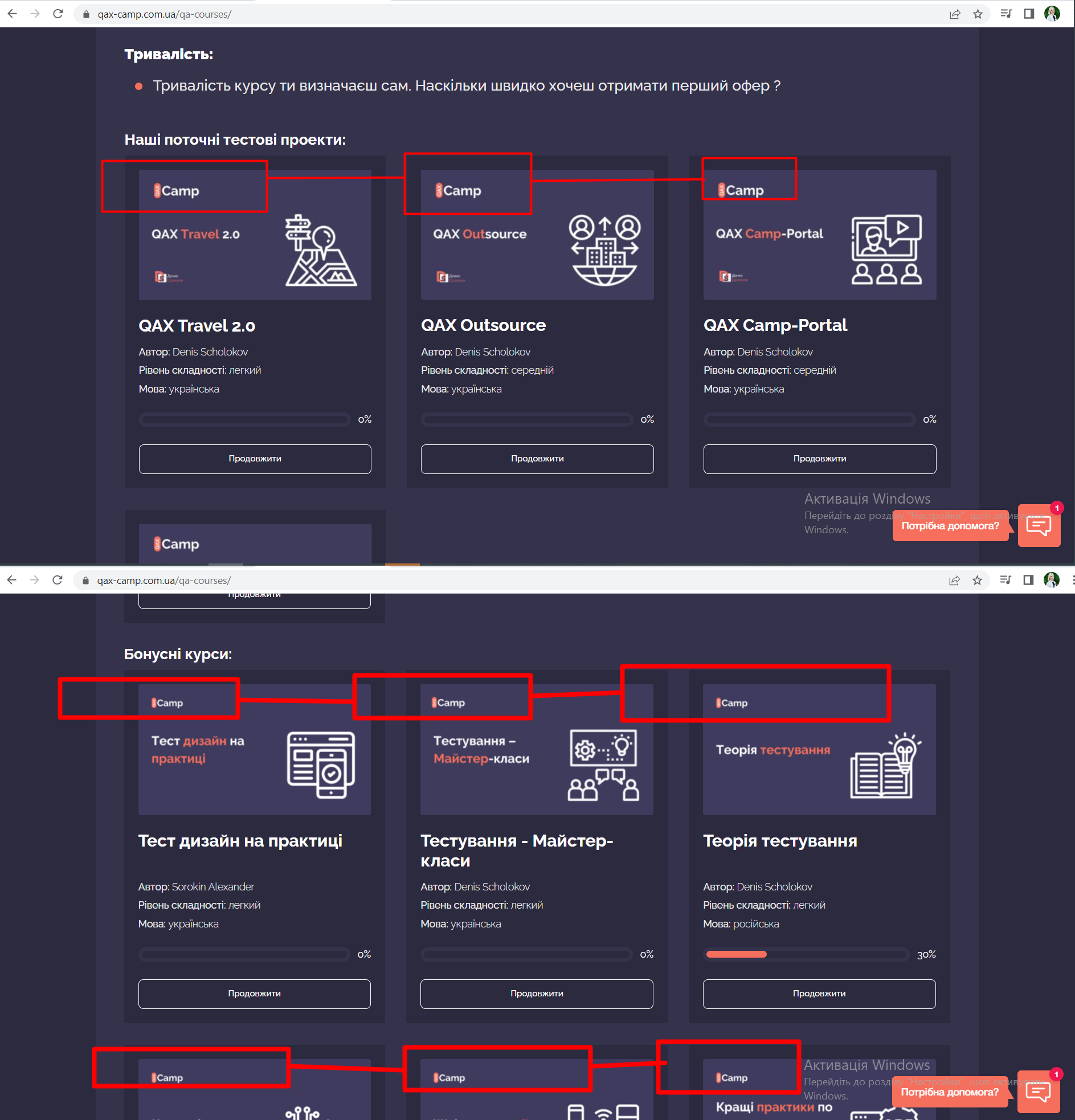
Task: Click the browser reload icon
Action: (x=58, y=14)
